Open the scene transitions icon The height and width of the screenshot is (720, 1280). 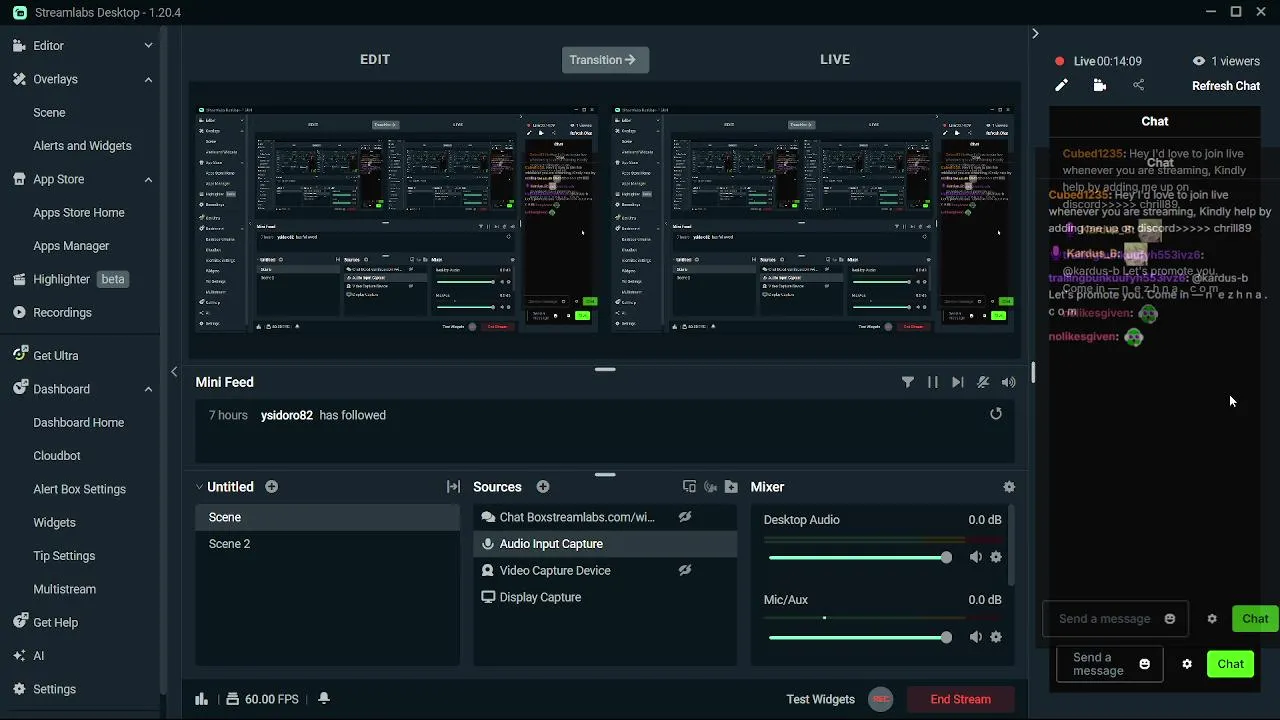453,487
